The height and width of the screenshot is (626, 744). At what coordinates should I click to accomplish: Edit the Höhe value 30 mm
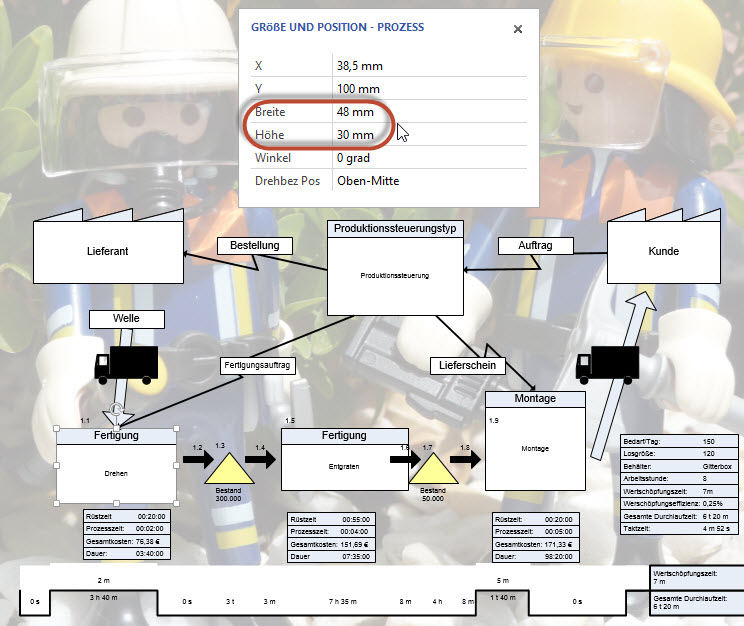(x=429, y=135)
